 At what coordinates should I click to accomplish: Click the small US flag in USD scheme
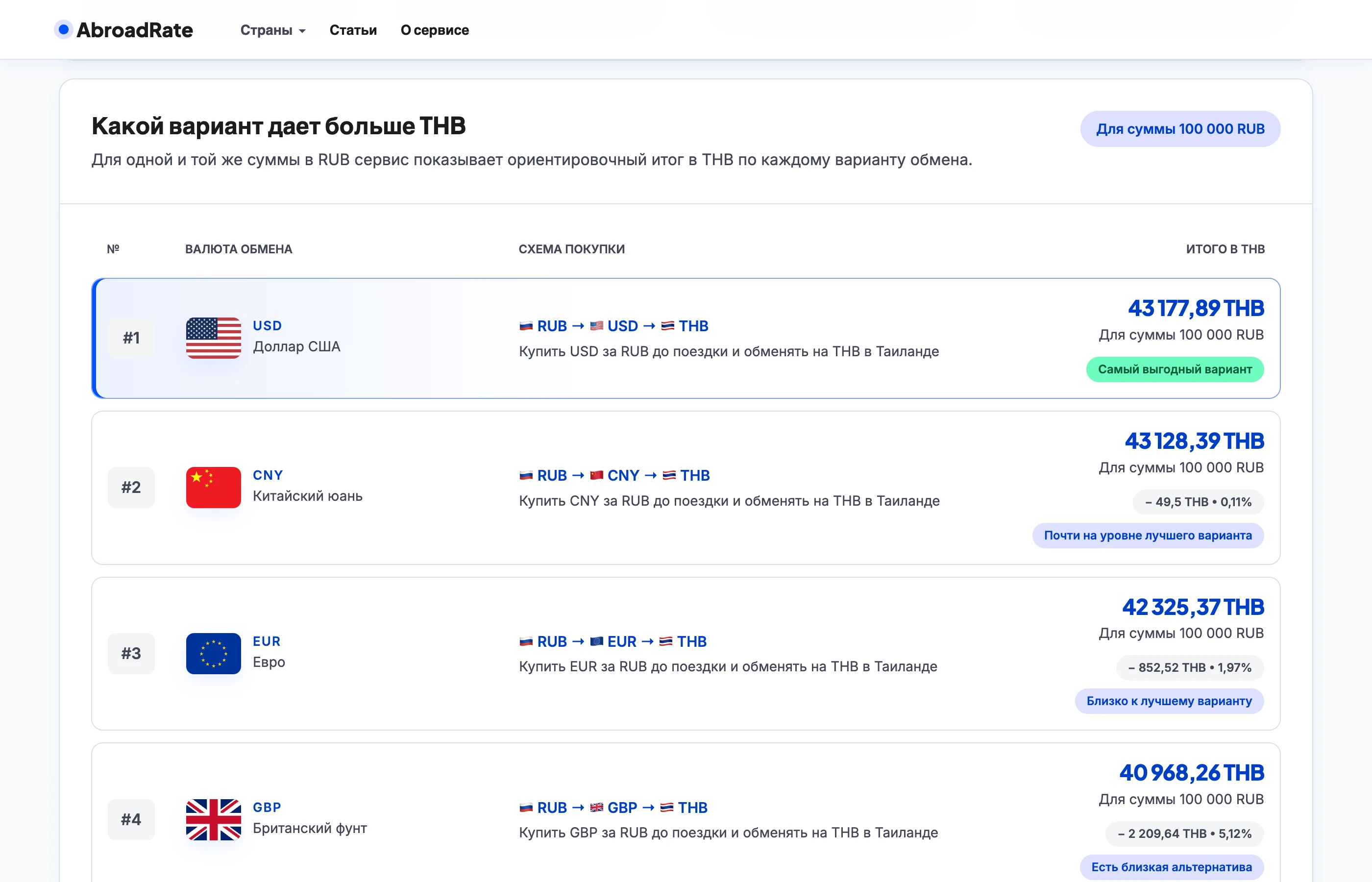[597, 326]
